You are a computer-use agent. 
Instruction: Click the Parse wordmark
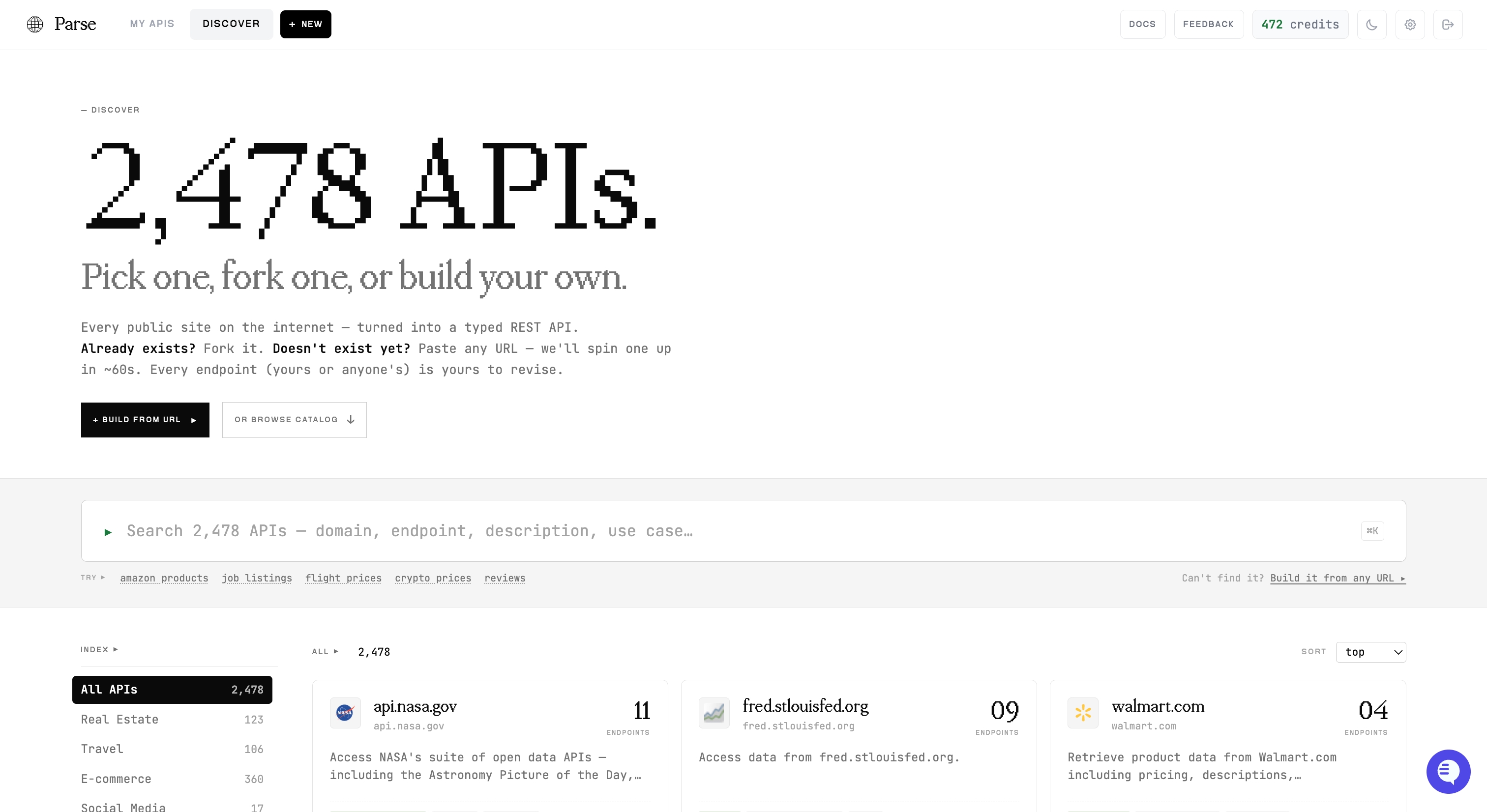pyautogui.click(x=75, y=24)
